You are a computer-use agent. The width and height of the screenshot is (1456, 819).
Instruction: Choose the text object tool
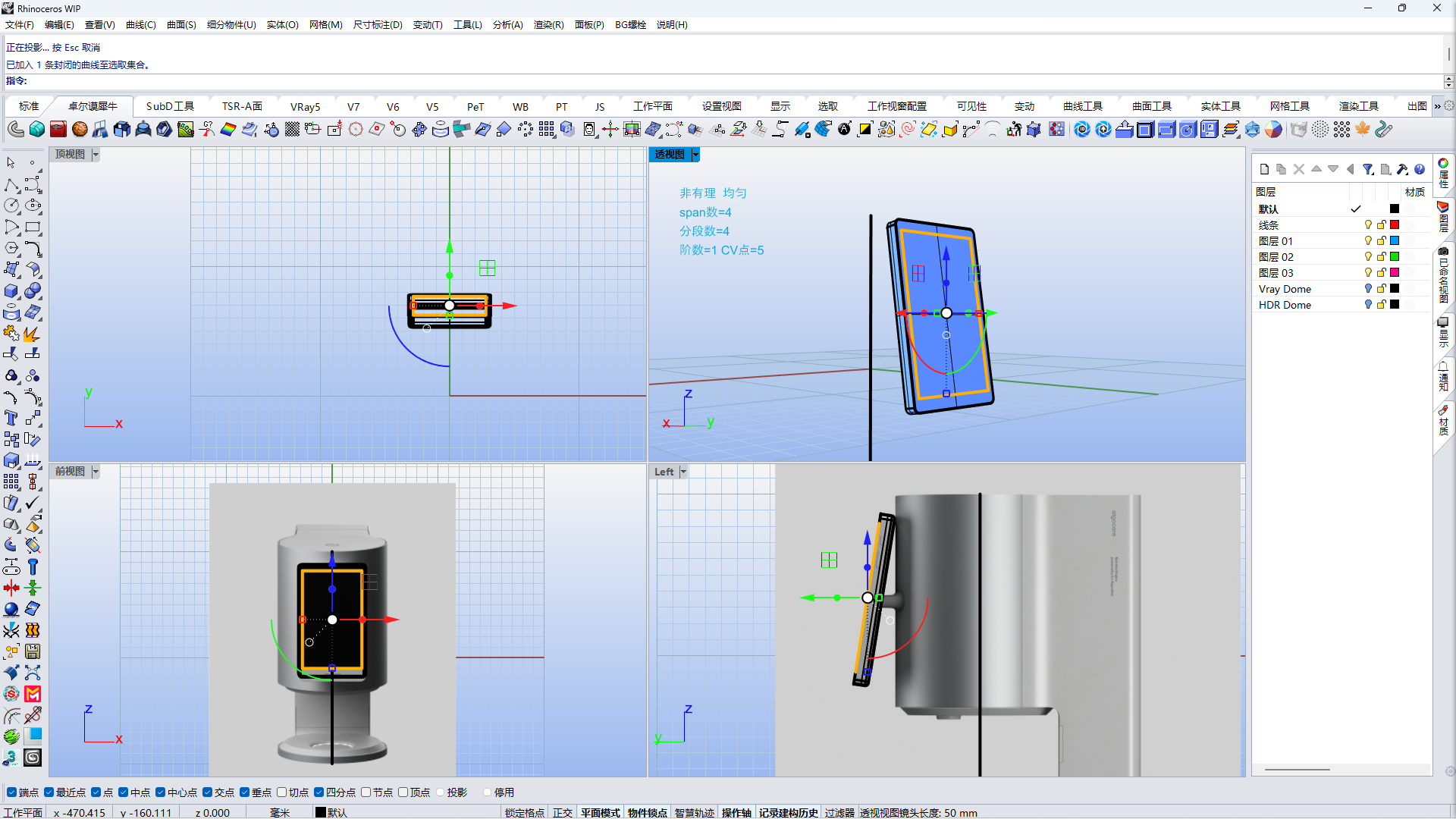pos(11,419)
